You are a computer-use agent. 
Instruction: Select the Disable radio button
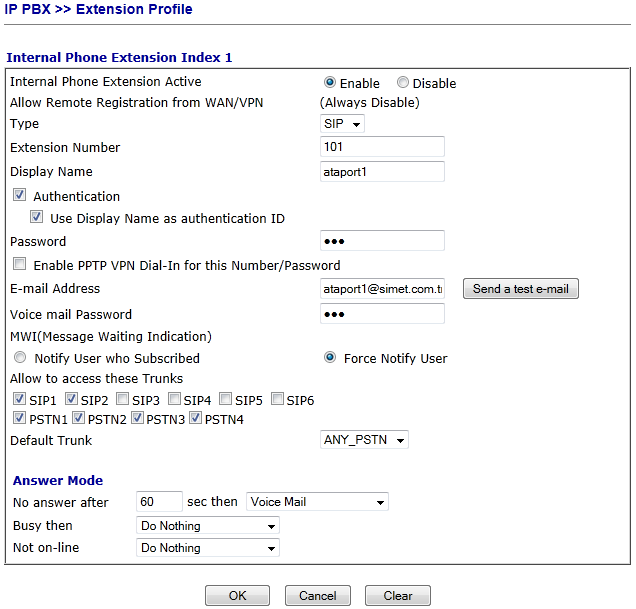click(x=403, y=83)
